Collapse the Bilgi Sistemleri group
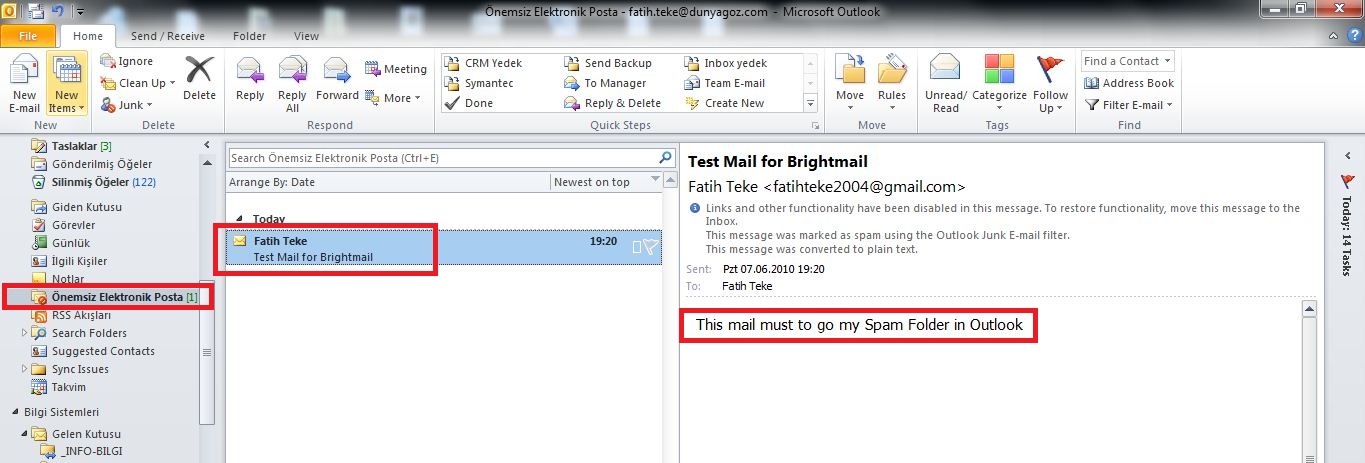This screenshot has height=463, width=1365. coord(15,412)
